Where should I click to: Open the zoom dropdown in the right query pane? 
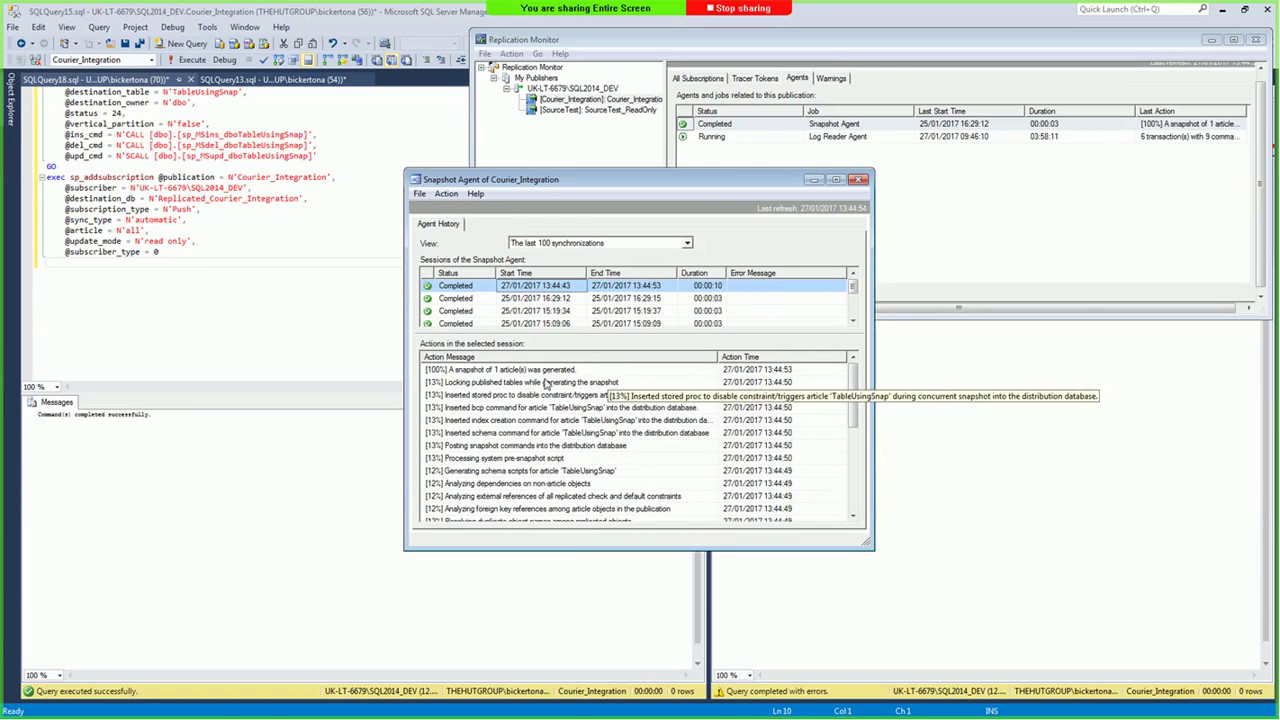tap(750, 675)
